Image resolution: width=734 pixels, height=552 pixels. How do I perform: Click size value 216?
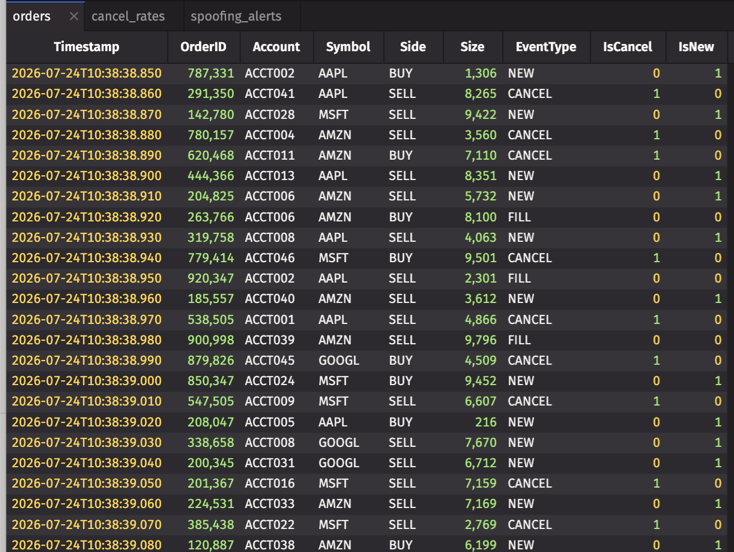click(x=472, y=422)
